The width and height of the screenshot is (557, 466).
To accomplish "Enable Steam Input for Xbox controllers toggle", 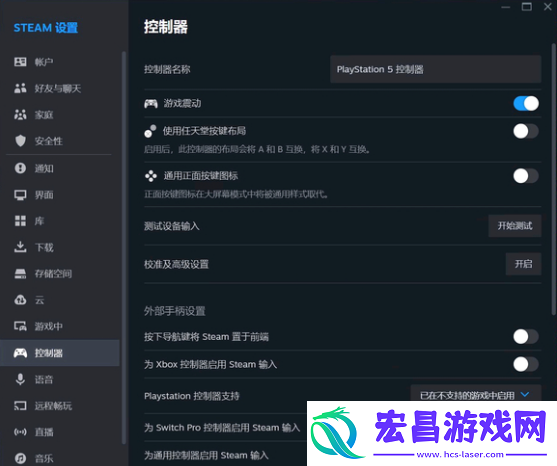I will (526, 364).
